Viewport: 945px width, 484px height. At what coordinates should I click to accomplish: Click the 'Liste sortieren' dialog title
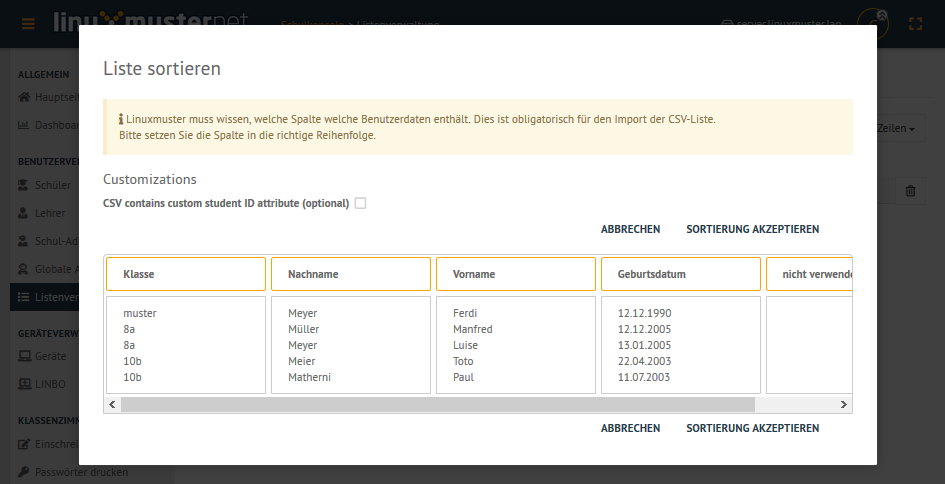(162, 69)
